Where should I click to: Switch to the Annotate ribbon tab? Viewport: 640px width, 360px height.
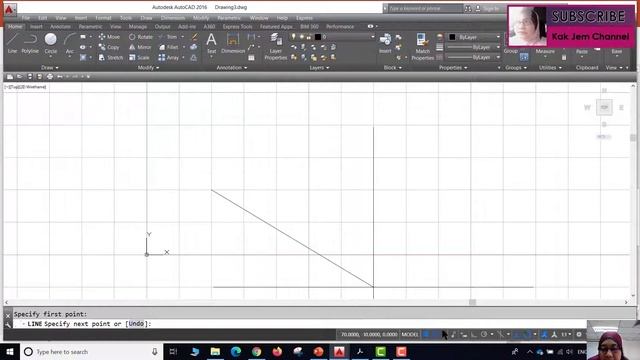click(x=60, y=27)
